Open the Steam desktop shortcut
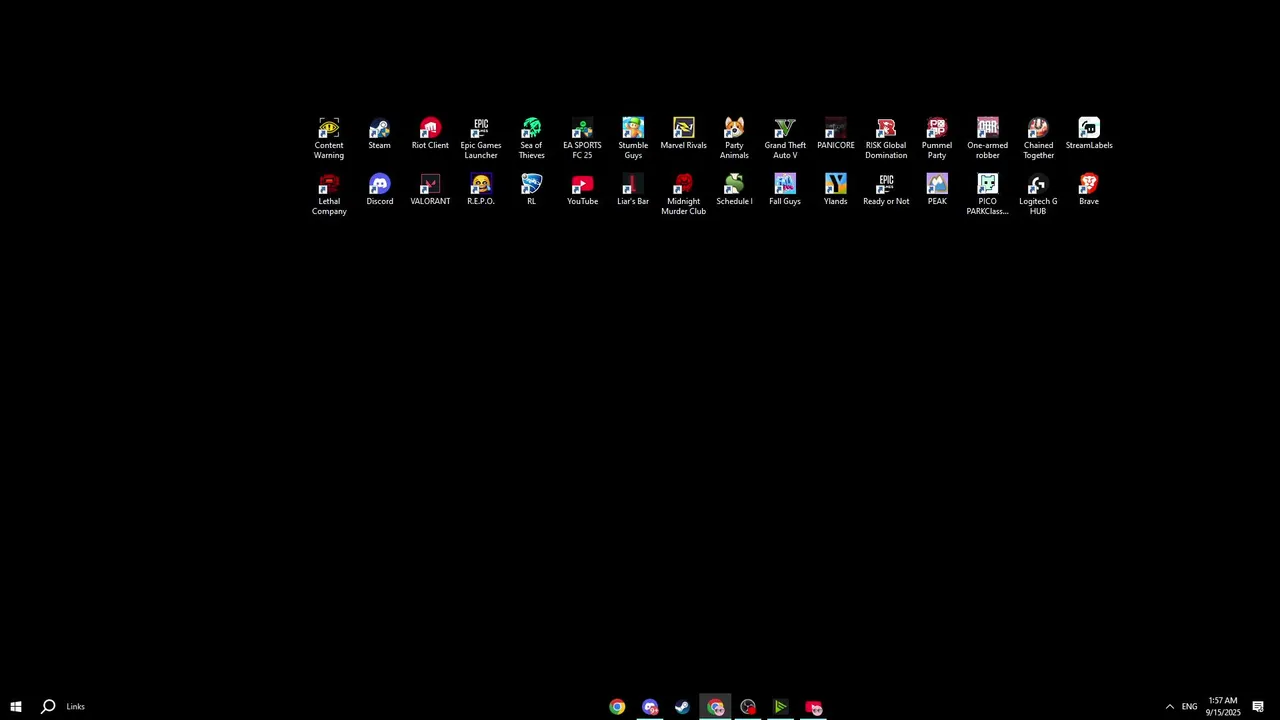Viewport: 1280px width, 720px height. pos(379,134)
